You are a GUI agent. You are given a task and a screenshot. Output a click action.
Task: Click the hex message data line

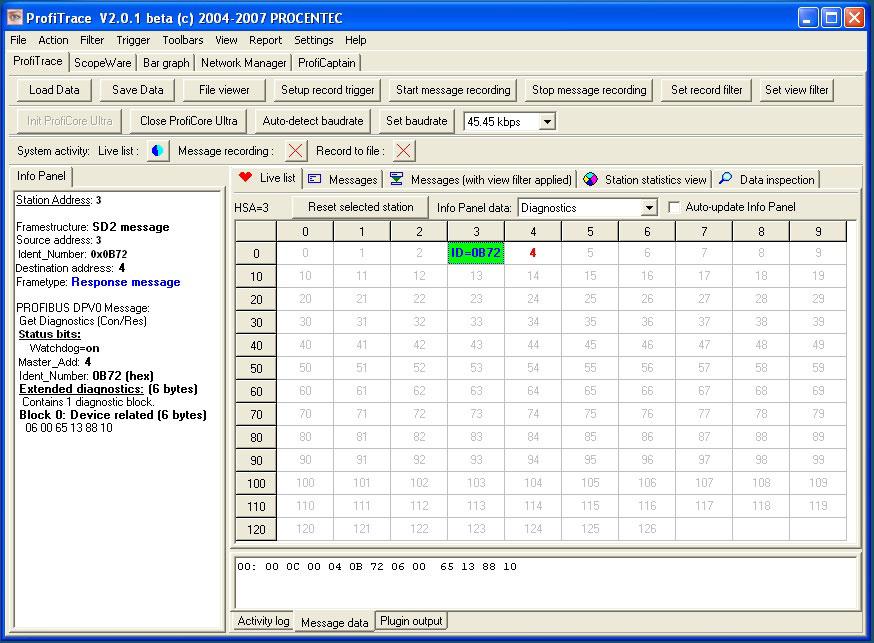point(377,567)
